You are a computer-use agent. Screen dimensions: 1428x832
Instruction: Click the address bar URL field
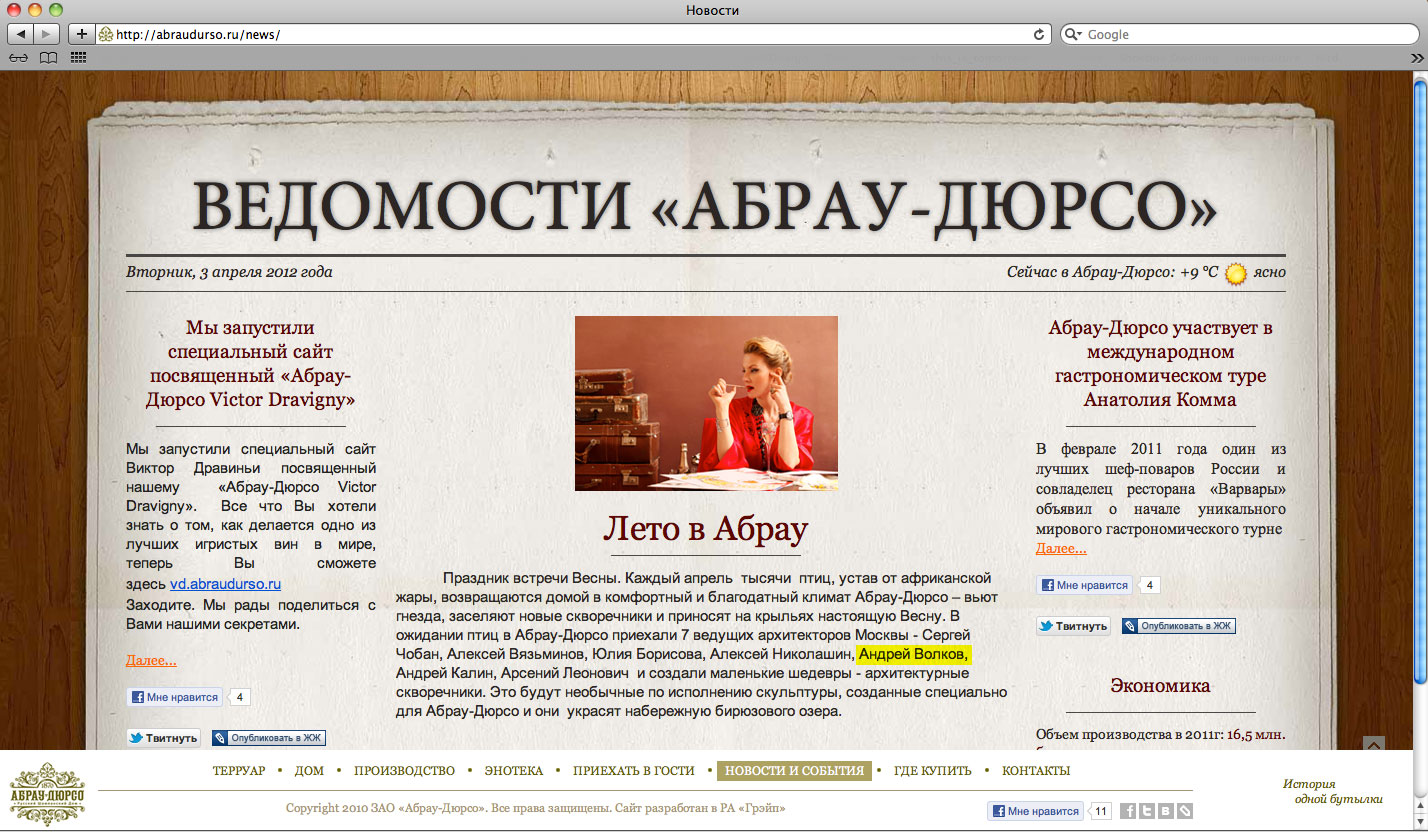[575, 34]
